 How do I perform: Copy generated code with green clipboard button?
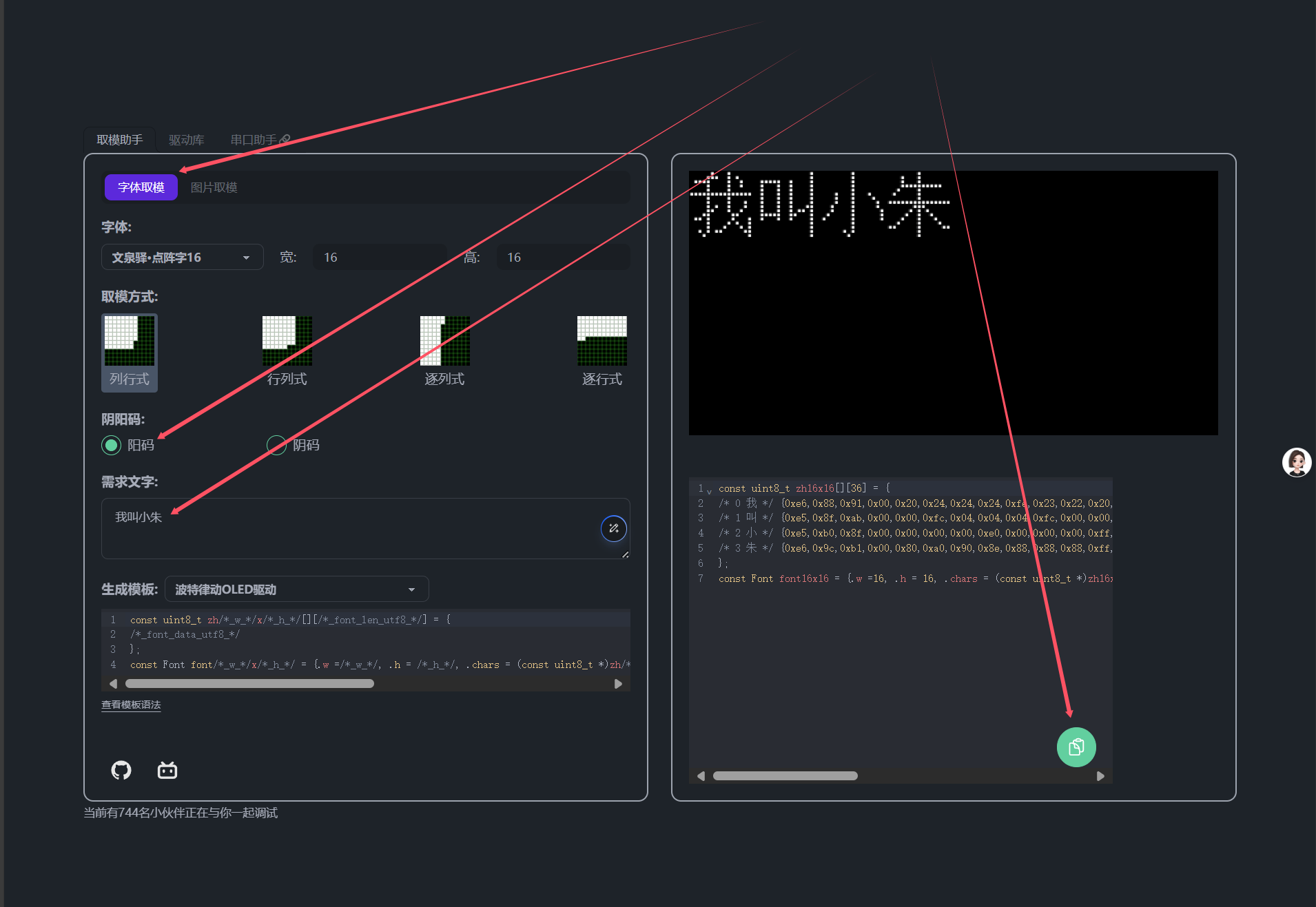point(1076,747)
